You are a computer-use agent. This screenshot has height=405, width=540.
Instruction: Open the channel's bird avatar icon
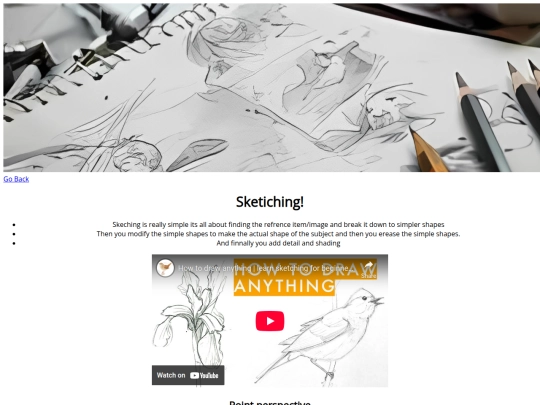(x=165, y=268)
